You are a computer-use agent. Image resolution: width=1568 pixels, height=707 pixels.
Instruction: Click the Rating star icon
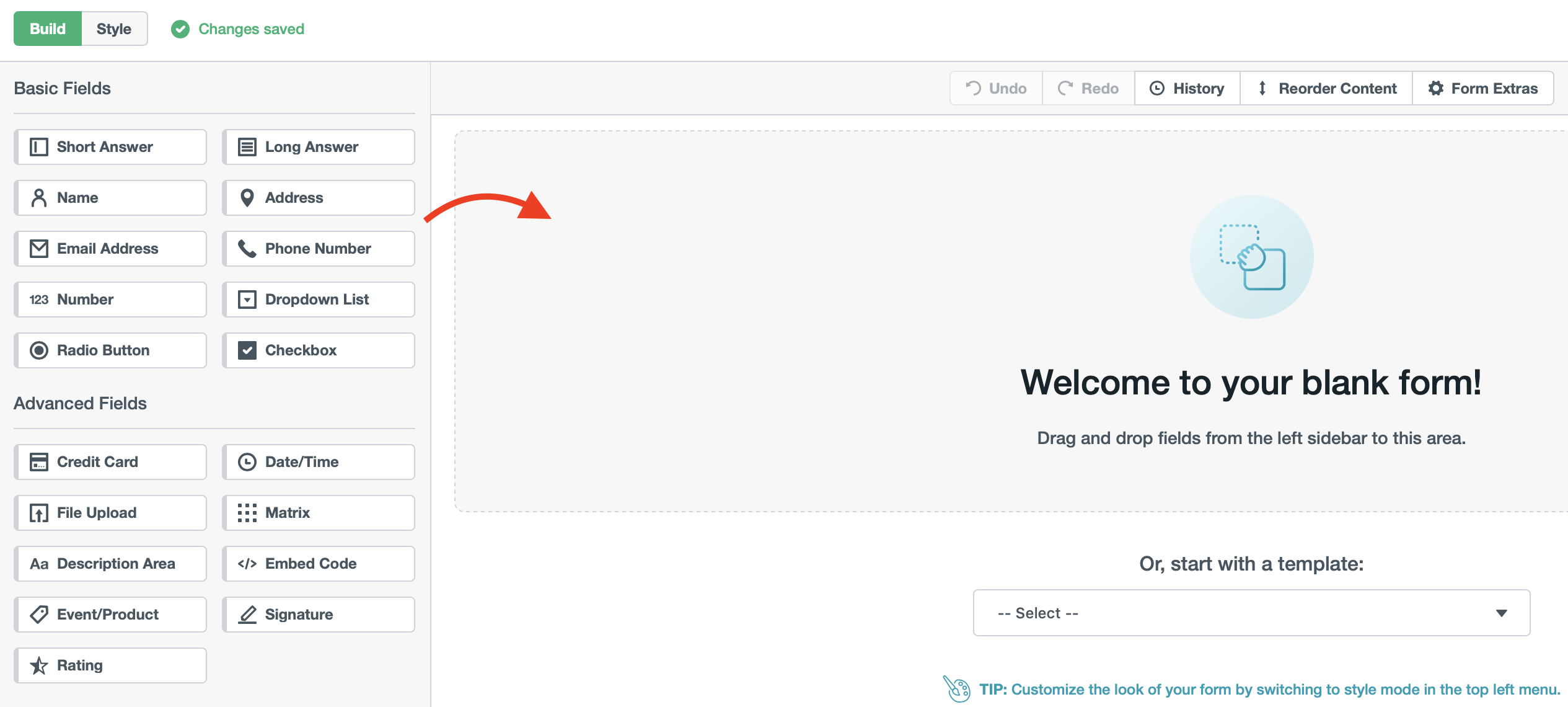[x=38, y=665]
